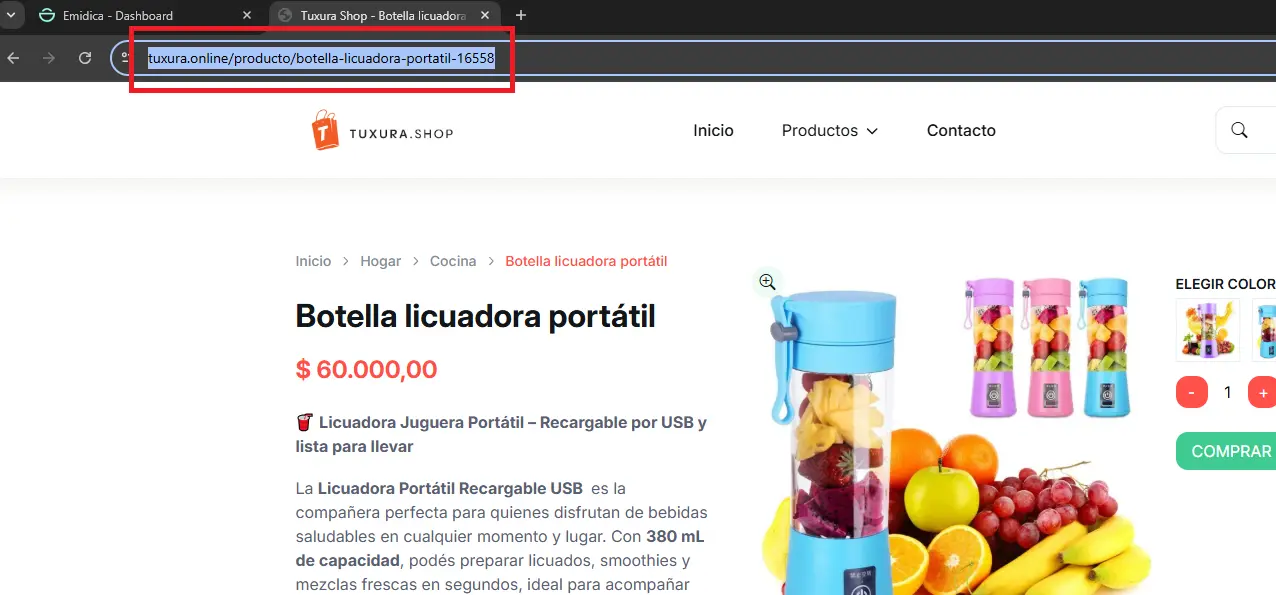Image resolution: width=1276 pixels, height=595 pixels.
Task: Click the browser back arrow
Action: click(x=13, y=58)
